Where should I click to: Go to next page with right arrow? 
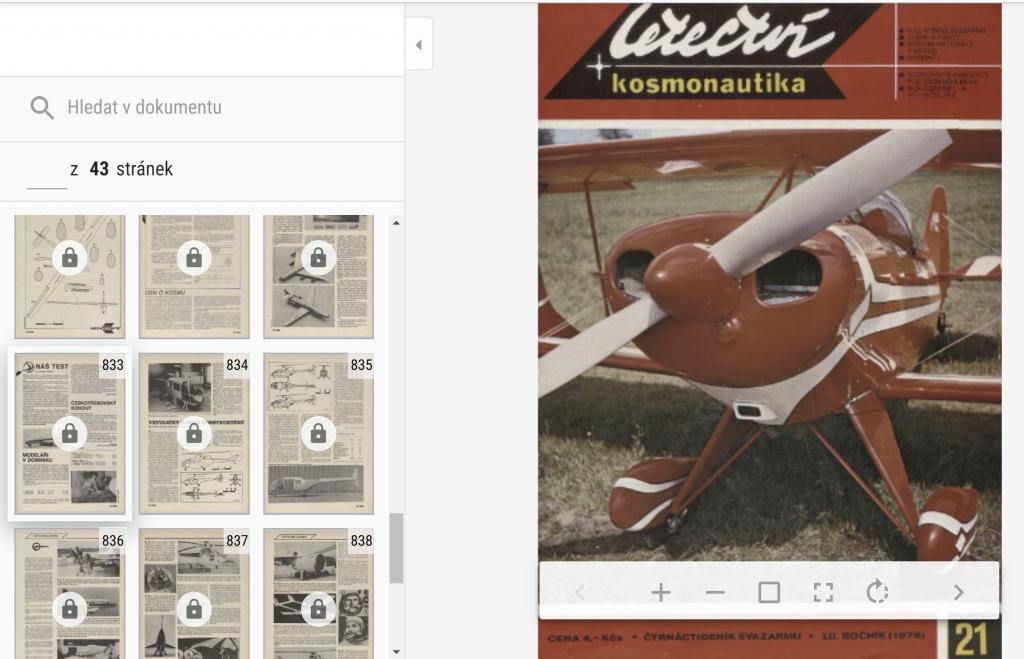tap(958, 593)
